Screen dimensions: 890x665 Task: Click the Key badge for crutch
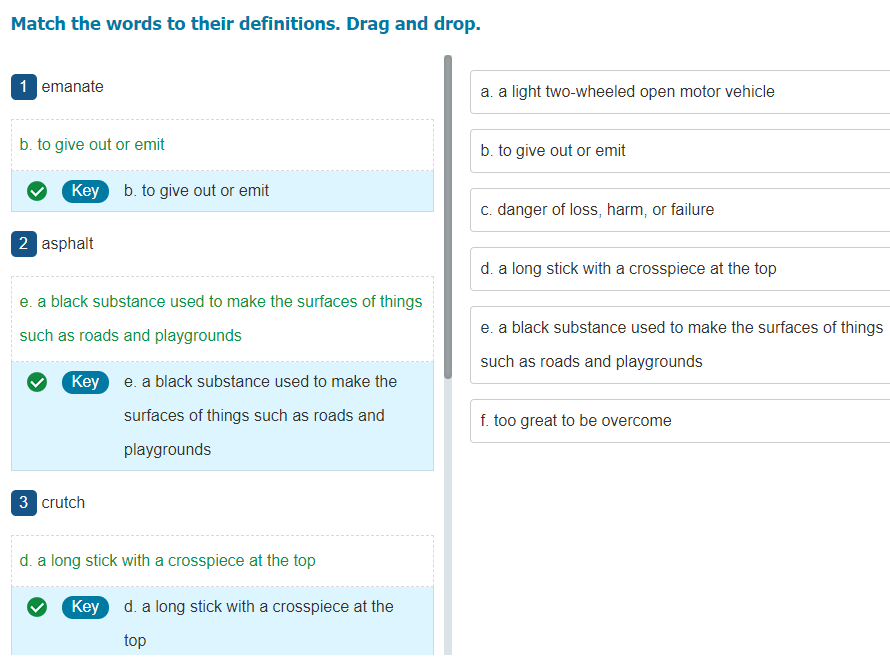(x=85, y=607)
